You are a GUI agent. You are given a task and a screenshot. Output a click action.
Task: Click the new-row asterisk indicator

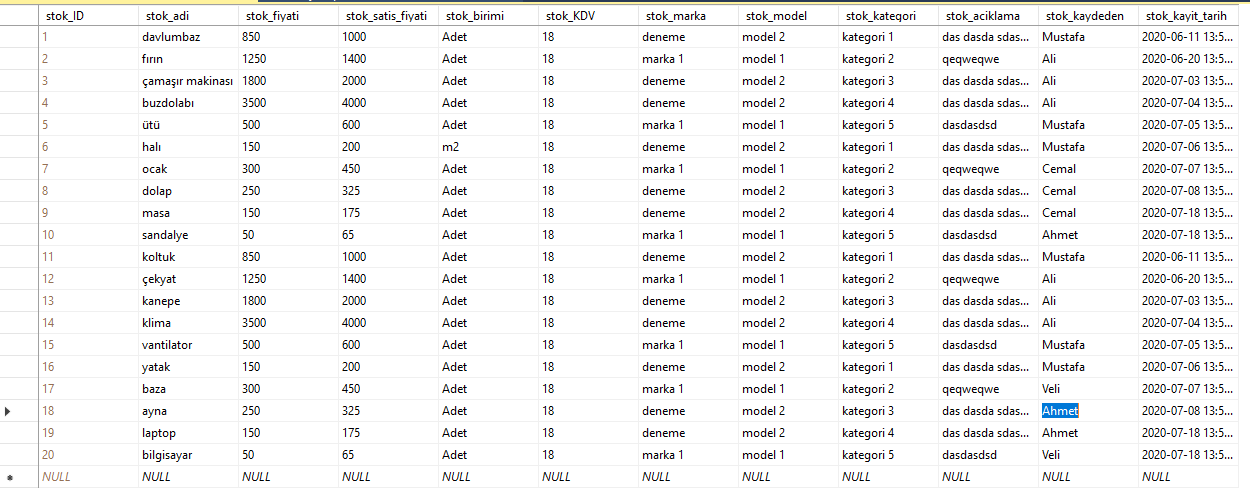coord(9,478)
